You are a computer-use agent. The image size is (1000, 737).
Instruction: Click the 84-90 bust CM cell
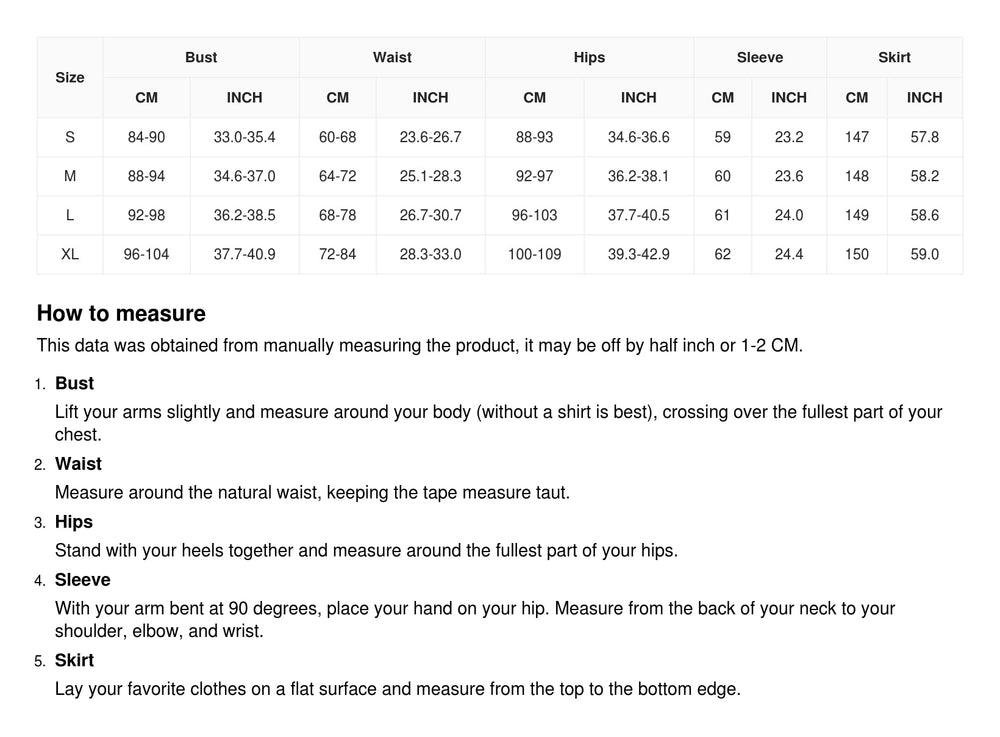tap(146, 137)
